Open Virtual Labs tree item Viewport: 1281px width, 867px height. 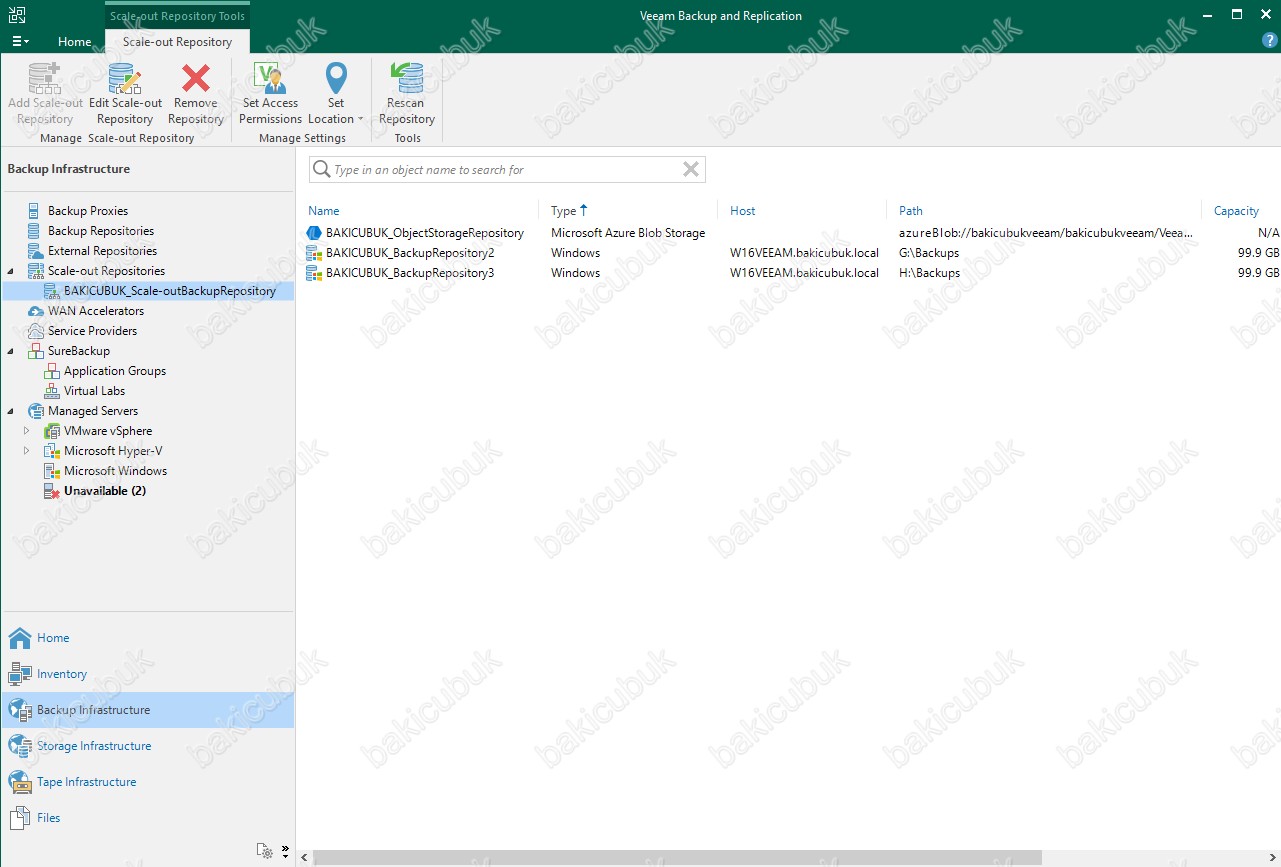tap(94, 391)
